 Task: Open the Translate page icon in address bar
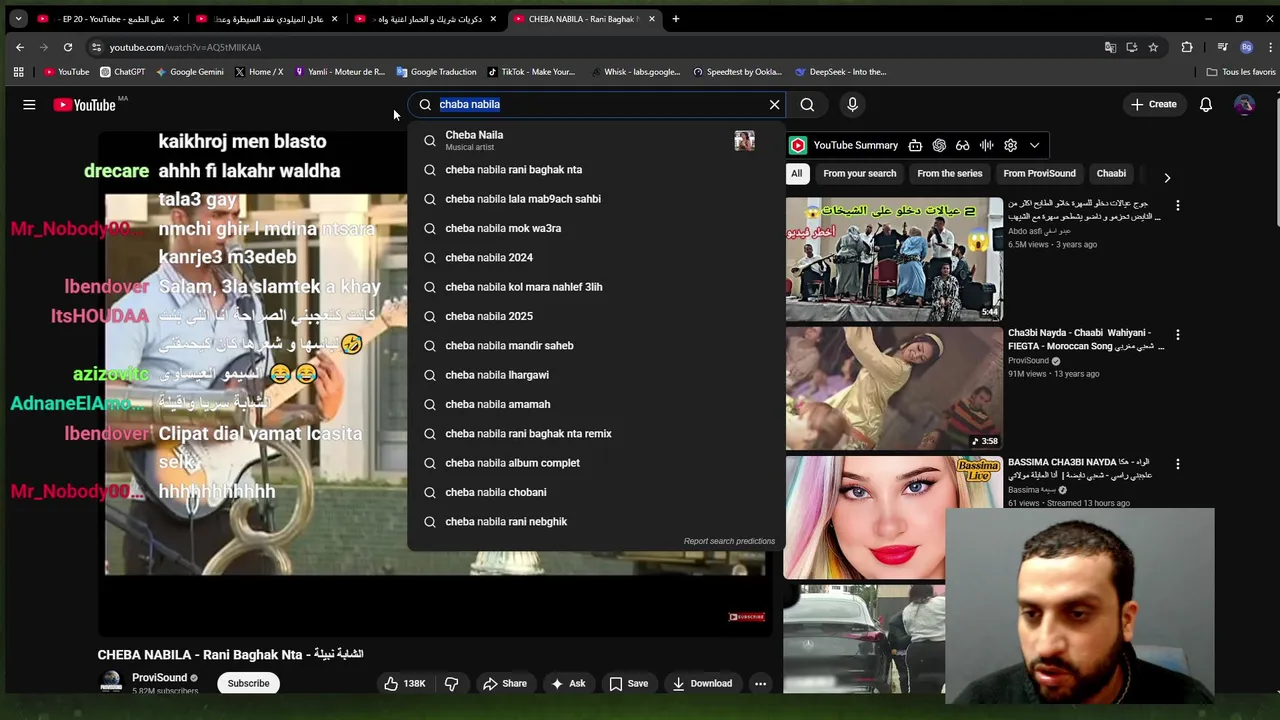pyautogui.click(x=1110, y=47)
